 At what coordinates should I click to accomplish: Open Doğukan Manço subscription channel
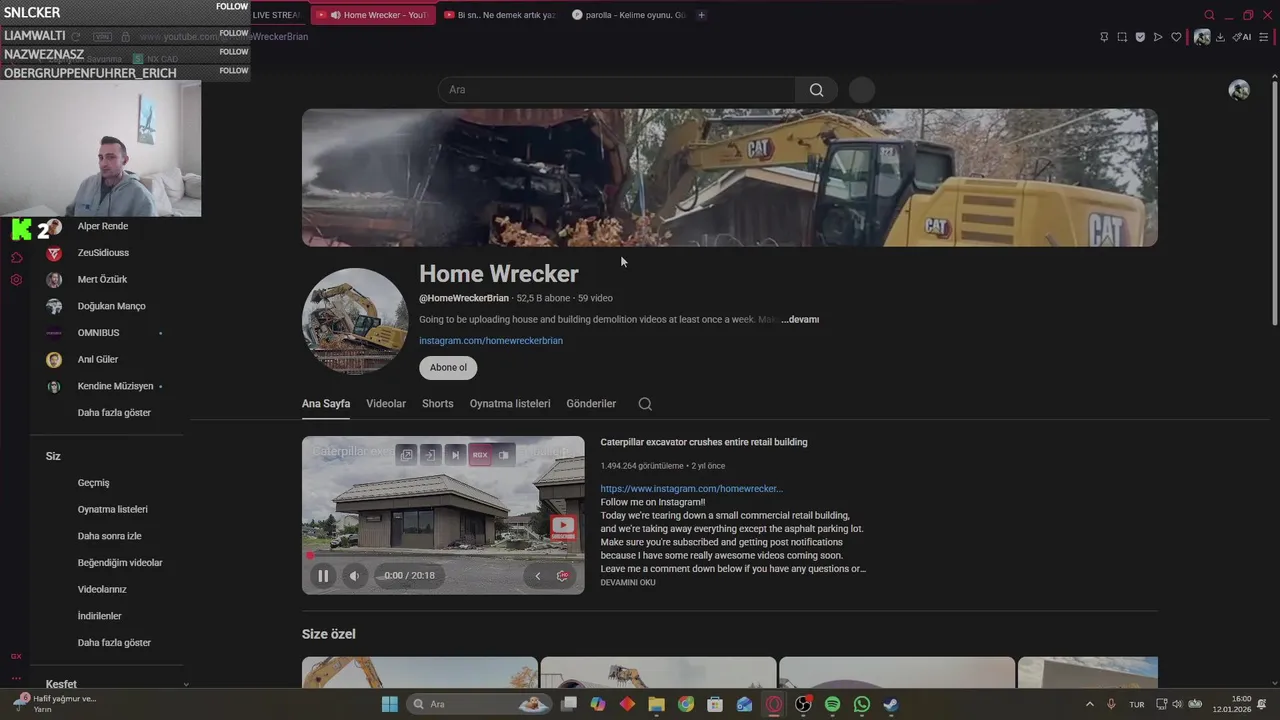(x=111, y=306)
